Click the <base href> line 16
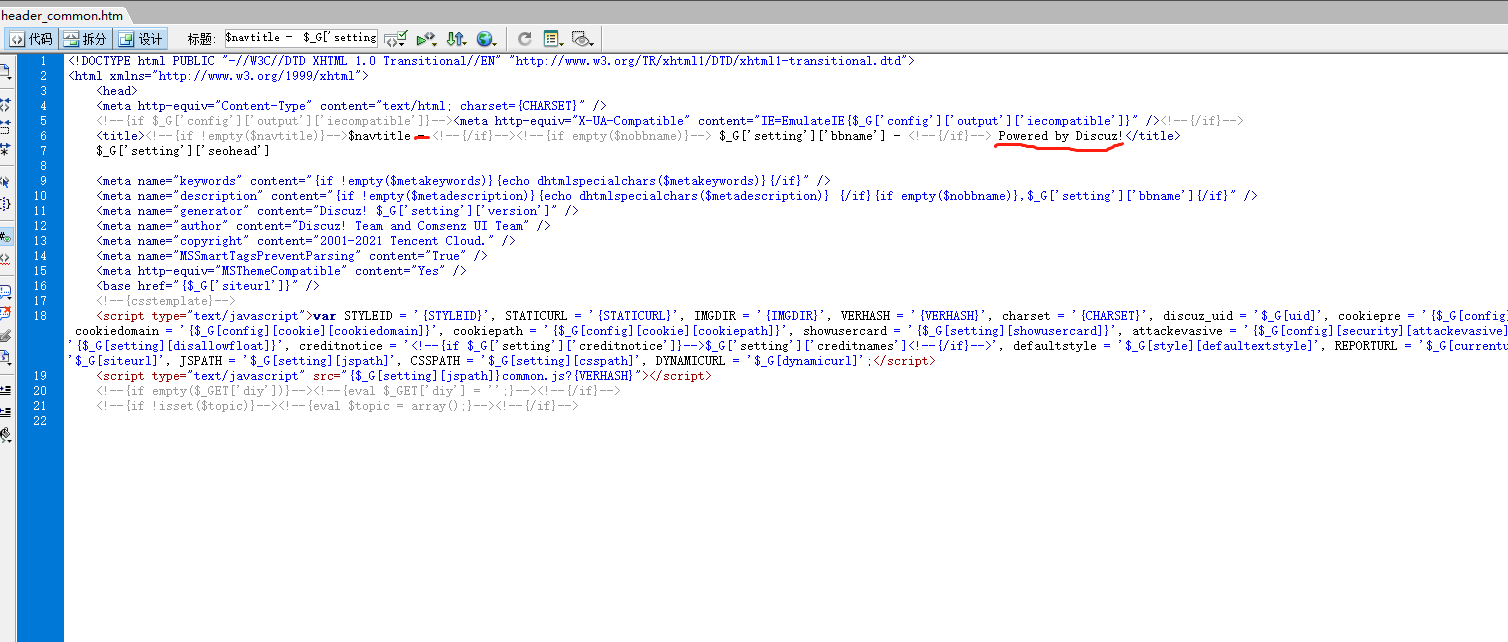 click(x=208, y=286)
